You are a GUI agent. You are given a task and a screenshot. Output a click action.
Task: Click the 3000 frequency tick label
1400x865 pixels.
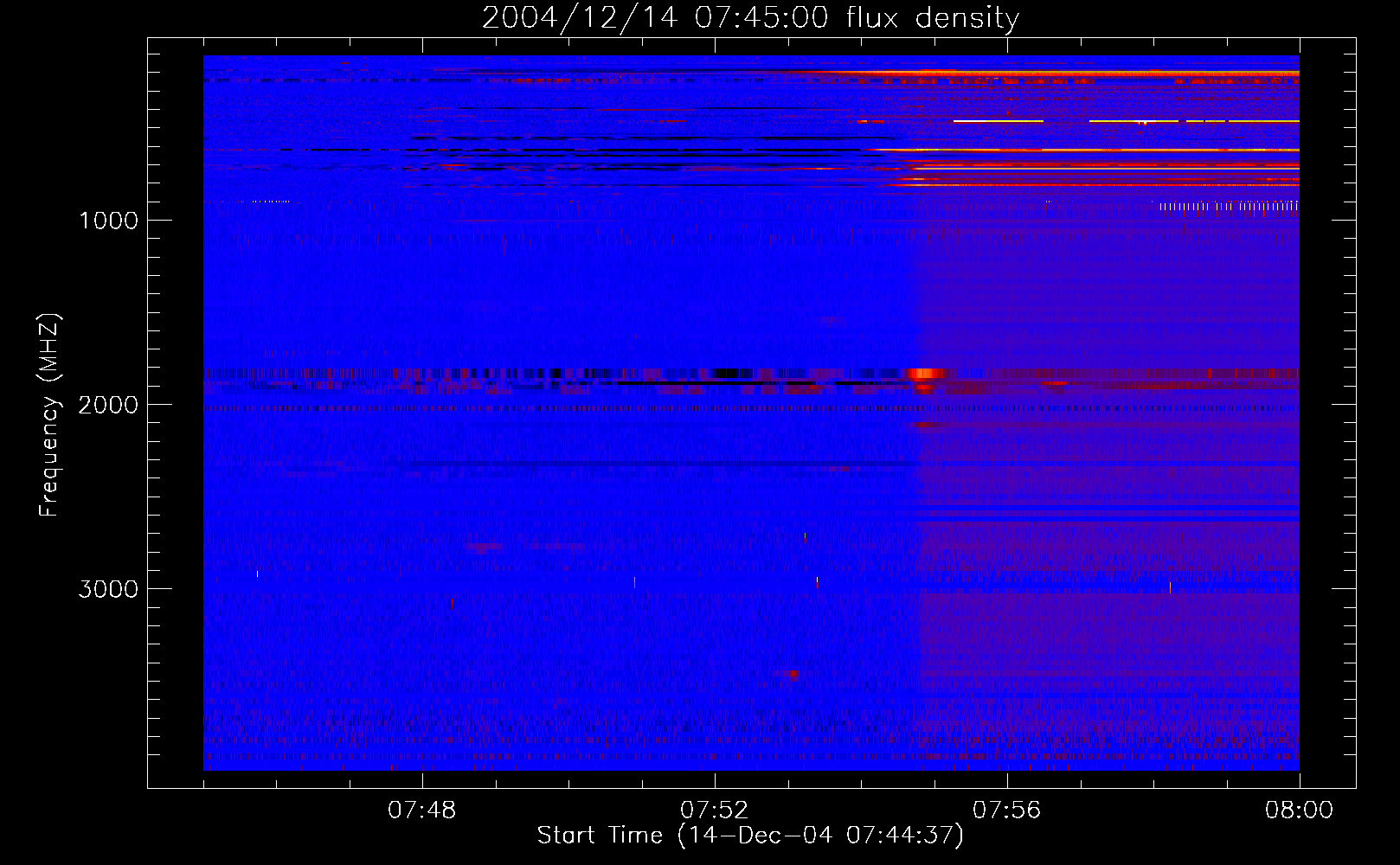108,589
